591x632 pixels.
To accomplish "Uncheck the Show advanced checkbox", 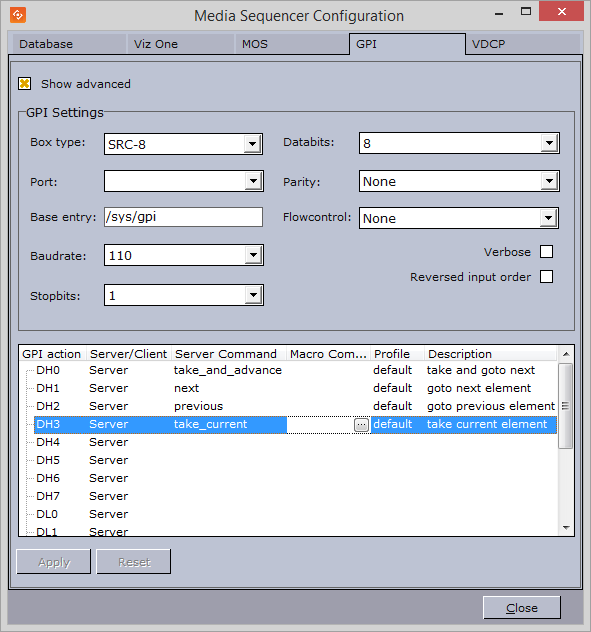I will pyautogui.click(x=25, y=84).
